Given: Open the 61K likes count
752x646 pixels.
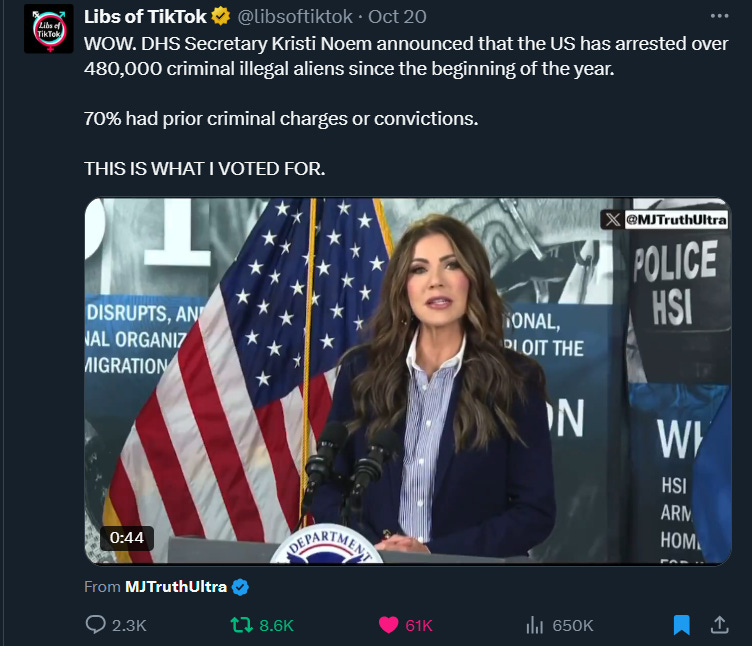Looking at the screenshot, I should 419,625.
